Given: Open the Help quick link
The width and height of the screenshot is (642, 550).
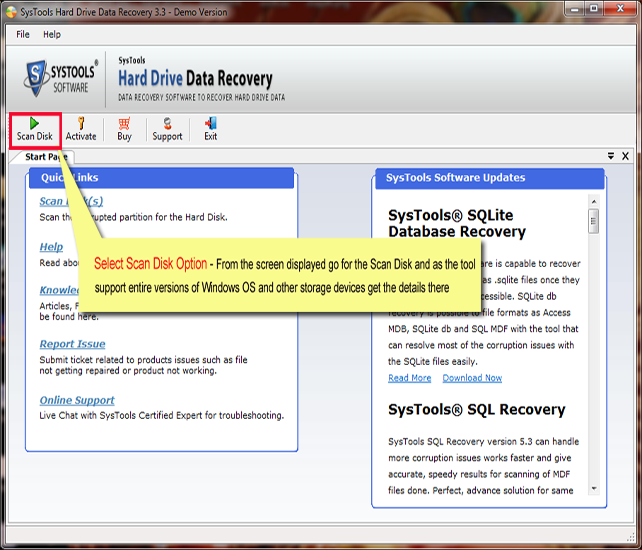Looking at the screenshot, I should (x=51, y=247).
